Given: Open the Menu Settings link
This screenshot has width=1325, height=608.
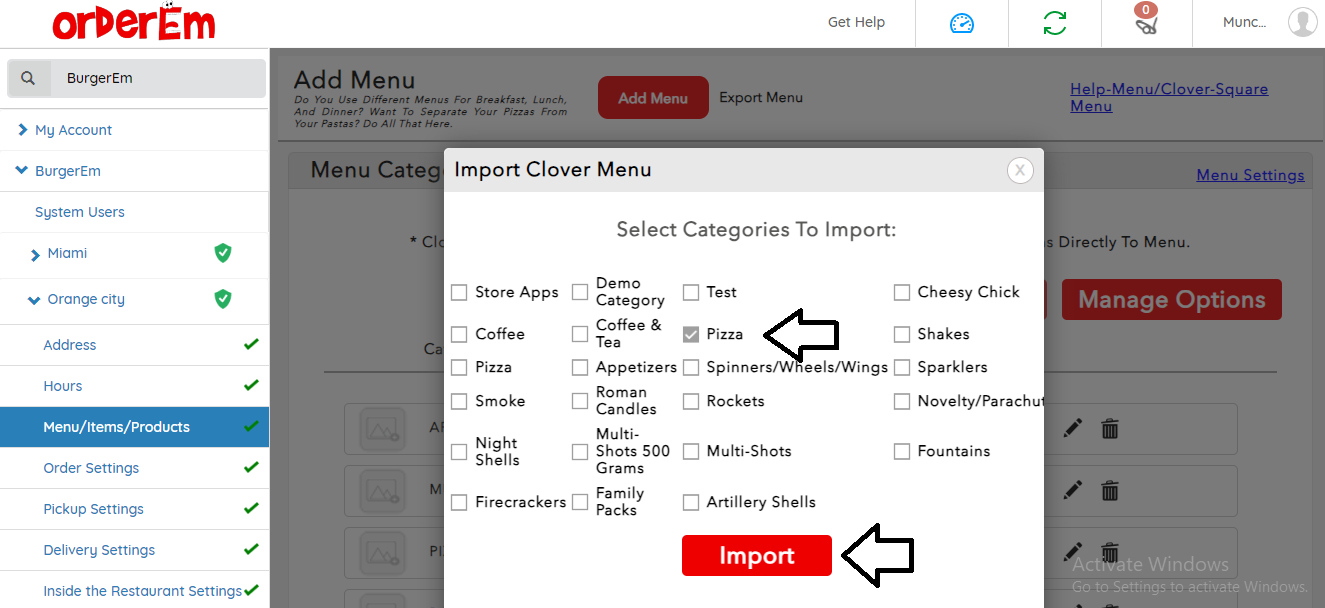Looking at the screenshot, I should click(1250, 175).
